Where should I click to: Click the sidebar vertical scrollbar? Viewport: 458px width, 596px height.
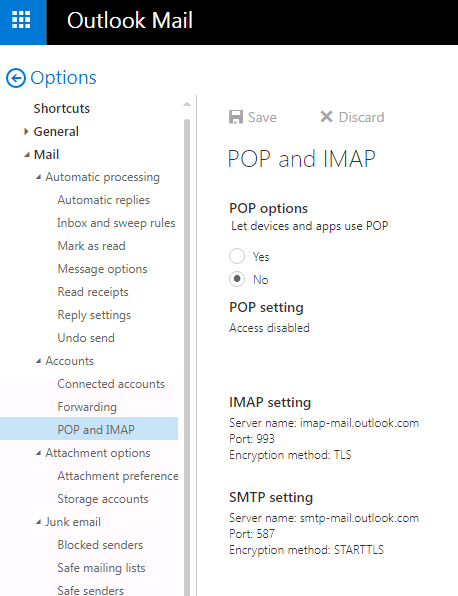coord(187,357)
